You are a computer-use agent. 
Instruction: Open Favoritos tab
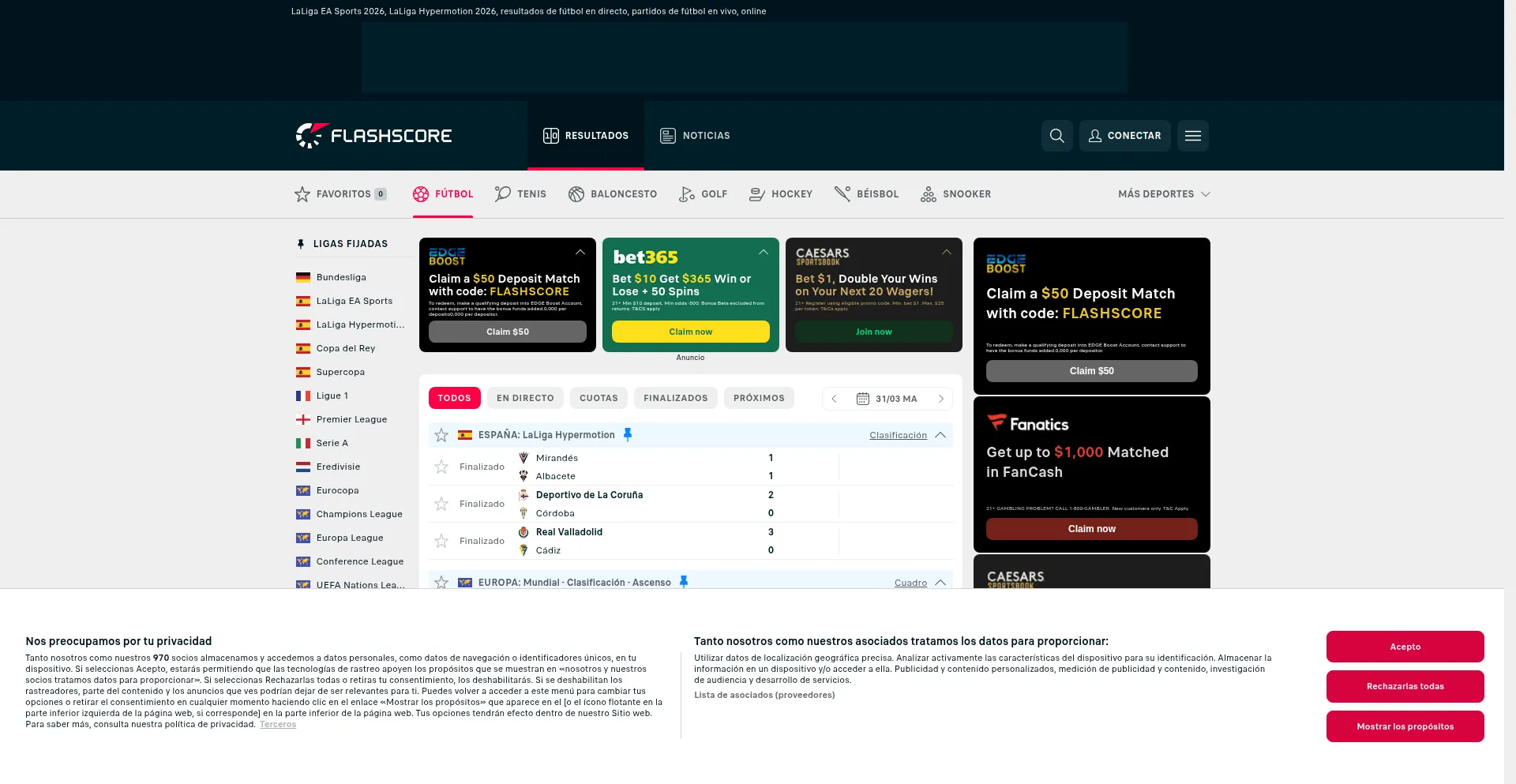(340, 194)
